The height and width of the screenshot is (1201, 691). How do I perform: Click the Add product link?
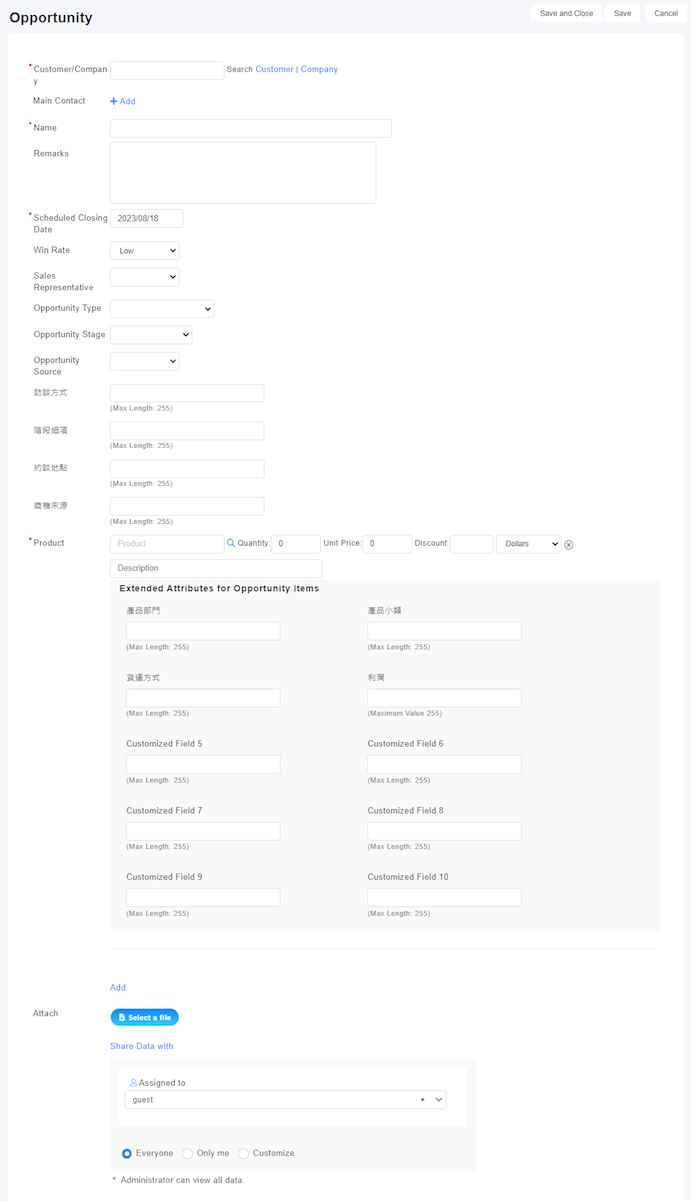pos(118,987)
